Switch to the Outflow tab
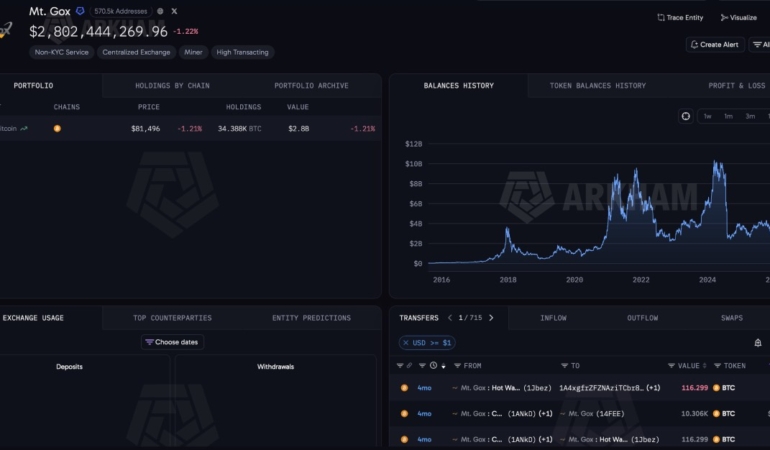Viewport: 770px width, 450px height. click(642, 318)
